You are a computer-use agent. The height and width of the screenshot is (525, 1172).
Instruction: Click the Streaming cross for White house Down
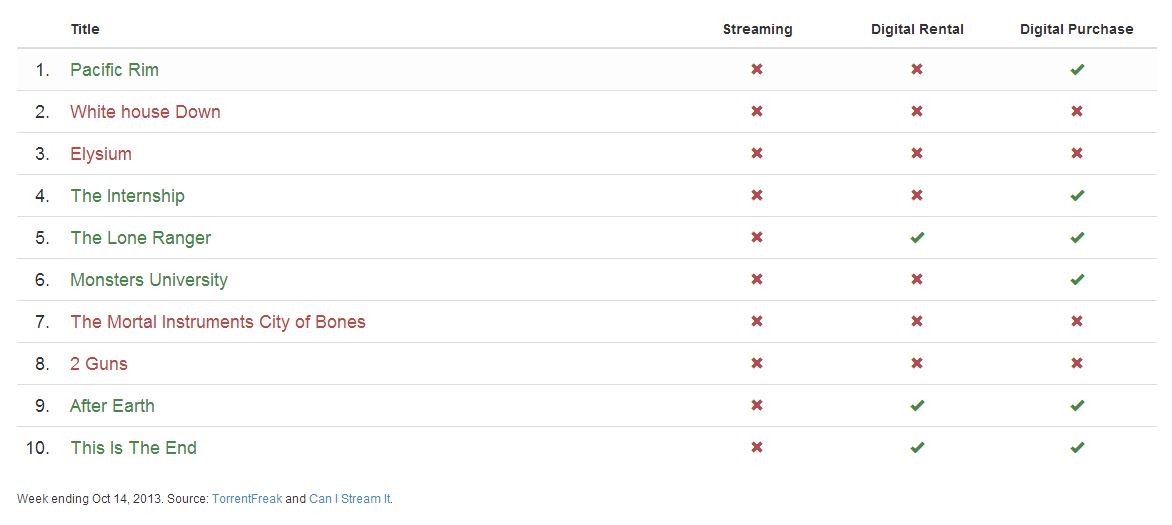click(x=756, y=111)
